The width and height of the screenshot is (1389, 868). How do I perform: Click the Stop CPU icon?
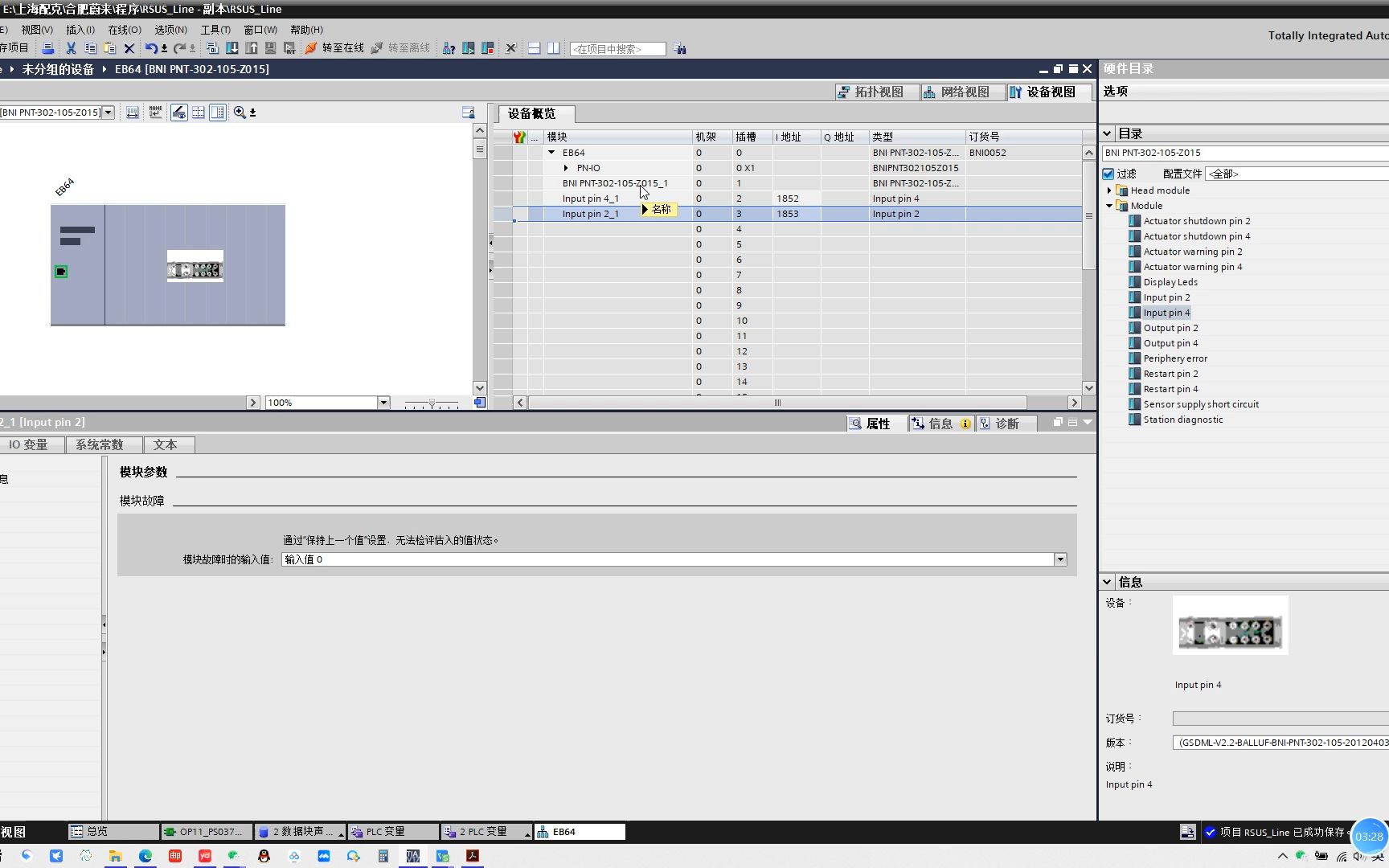[487, 48]
